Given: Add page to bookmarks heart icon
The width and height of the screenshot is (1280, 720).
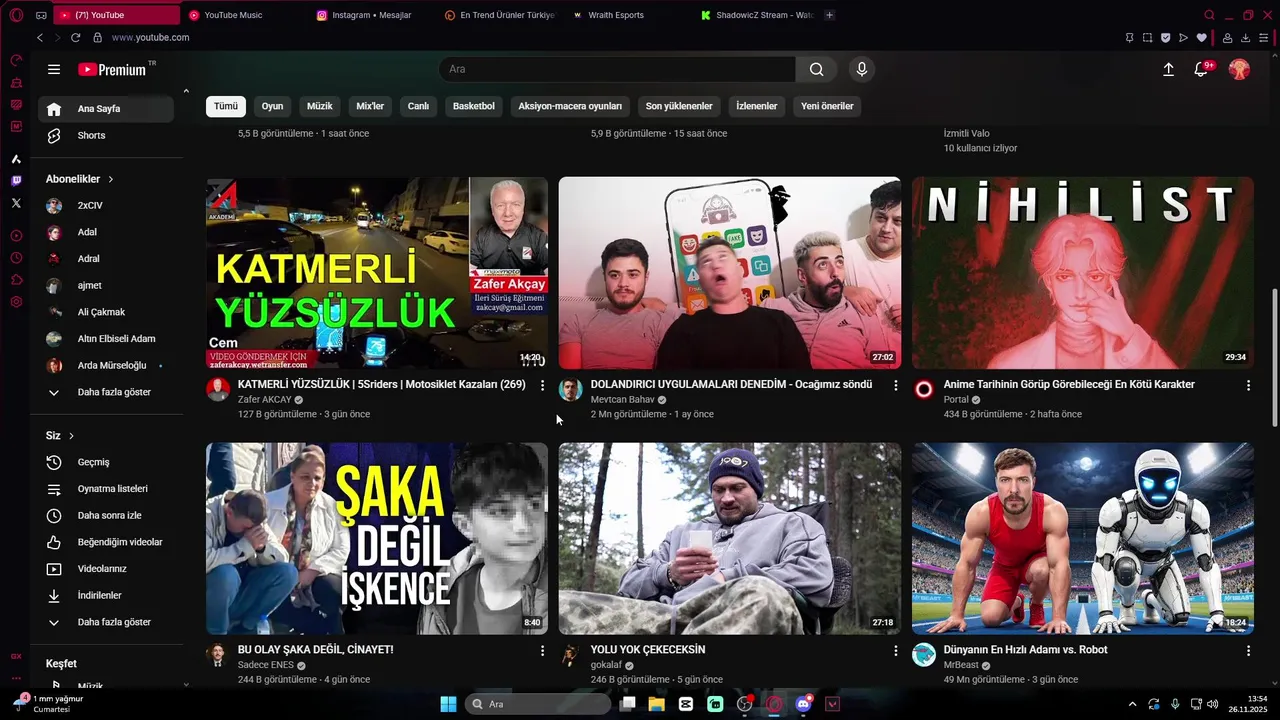Looking at the screenshot, I should pyautogui.click(x=1201, y=38).
